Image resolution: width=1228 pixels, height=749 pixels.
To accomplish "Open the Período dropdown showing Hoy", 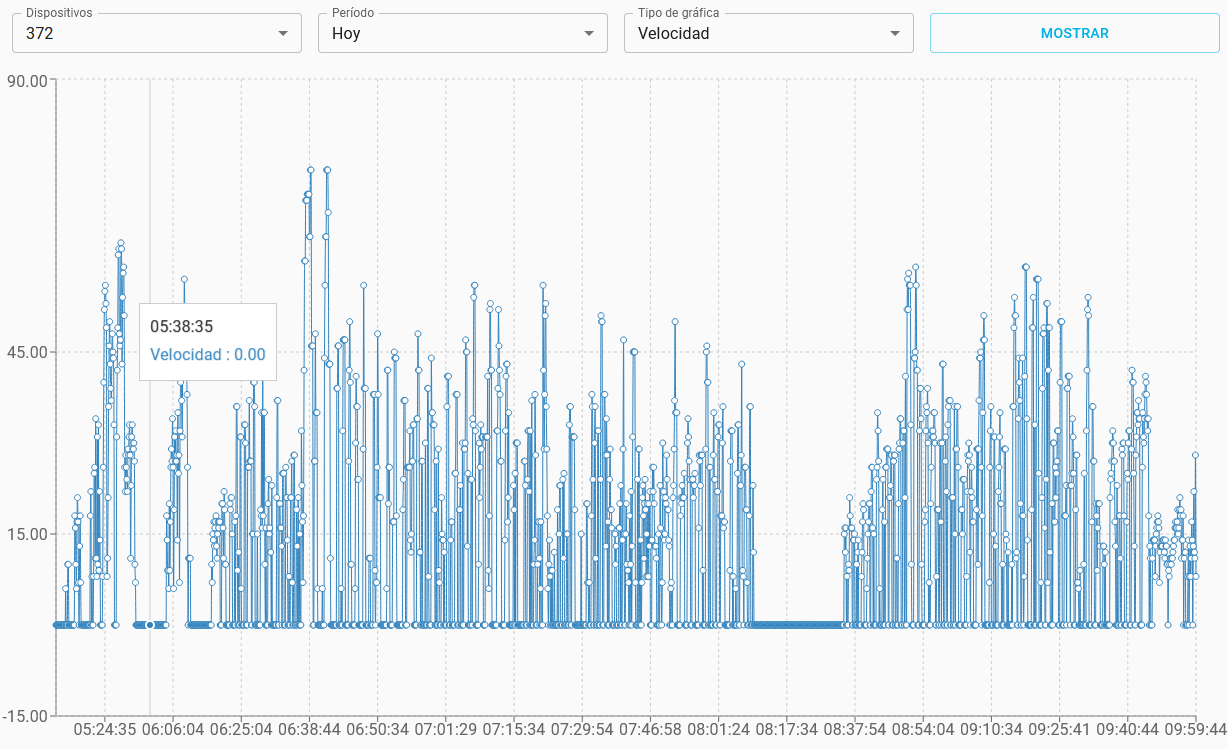I will click(463, 33).
